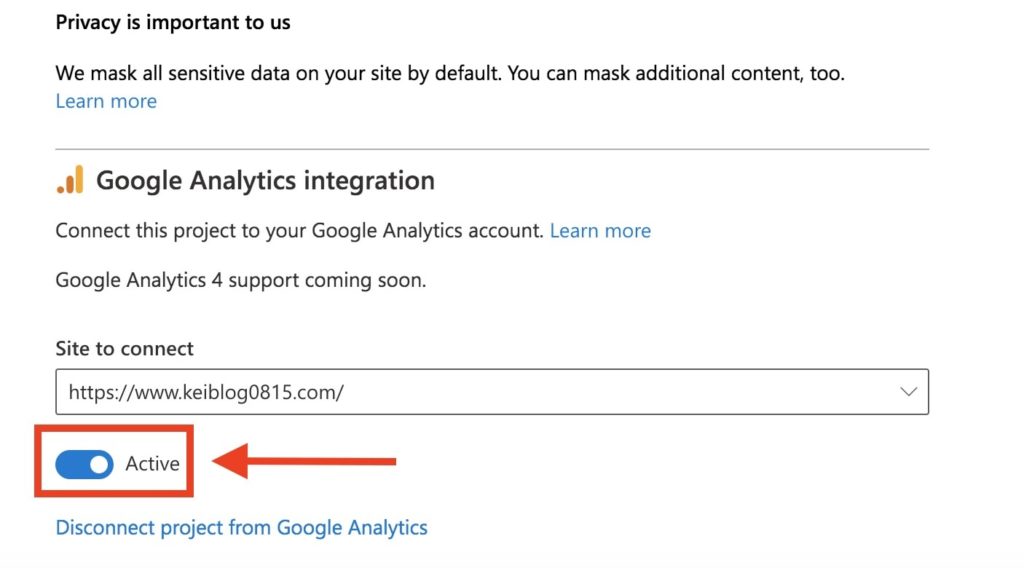Image resolution: width=1024 pixels, height=568 pixels.
Task: Click the Google Analytics bar chart icon
Action: (70, 180)
